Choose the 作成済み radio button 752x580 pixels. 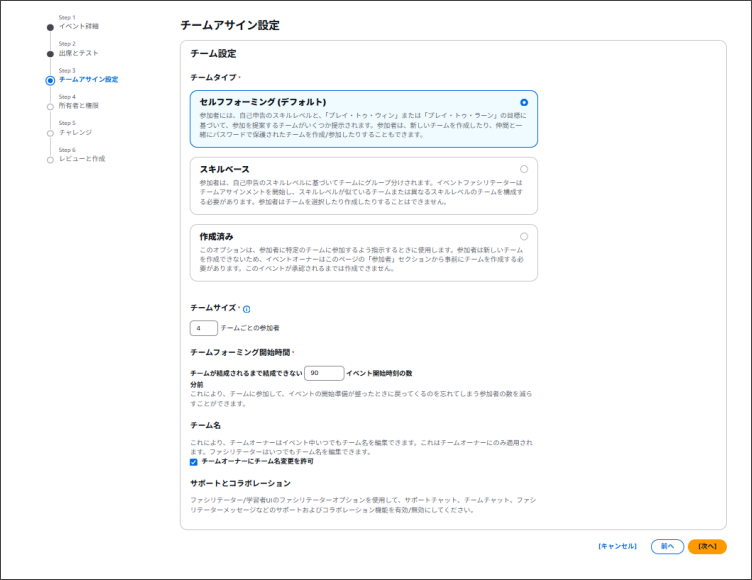pyautogui.click(x=524, y=236)
